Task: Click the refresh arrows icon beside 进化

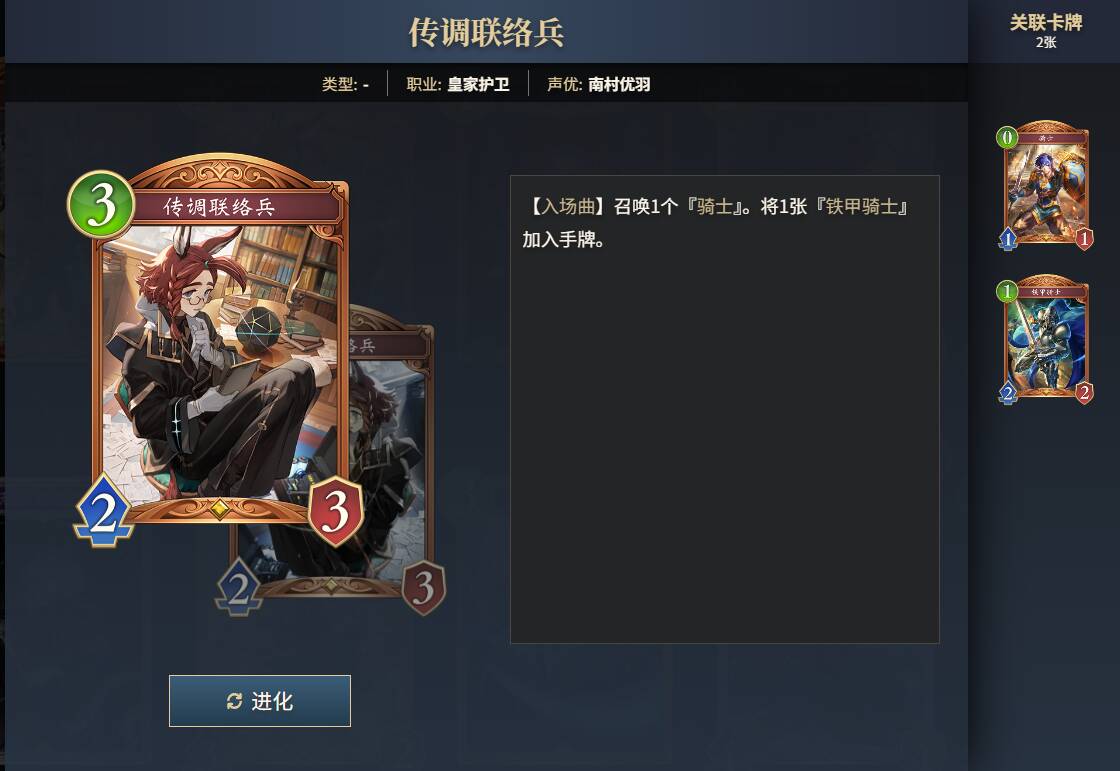Action: 234,701
